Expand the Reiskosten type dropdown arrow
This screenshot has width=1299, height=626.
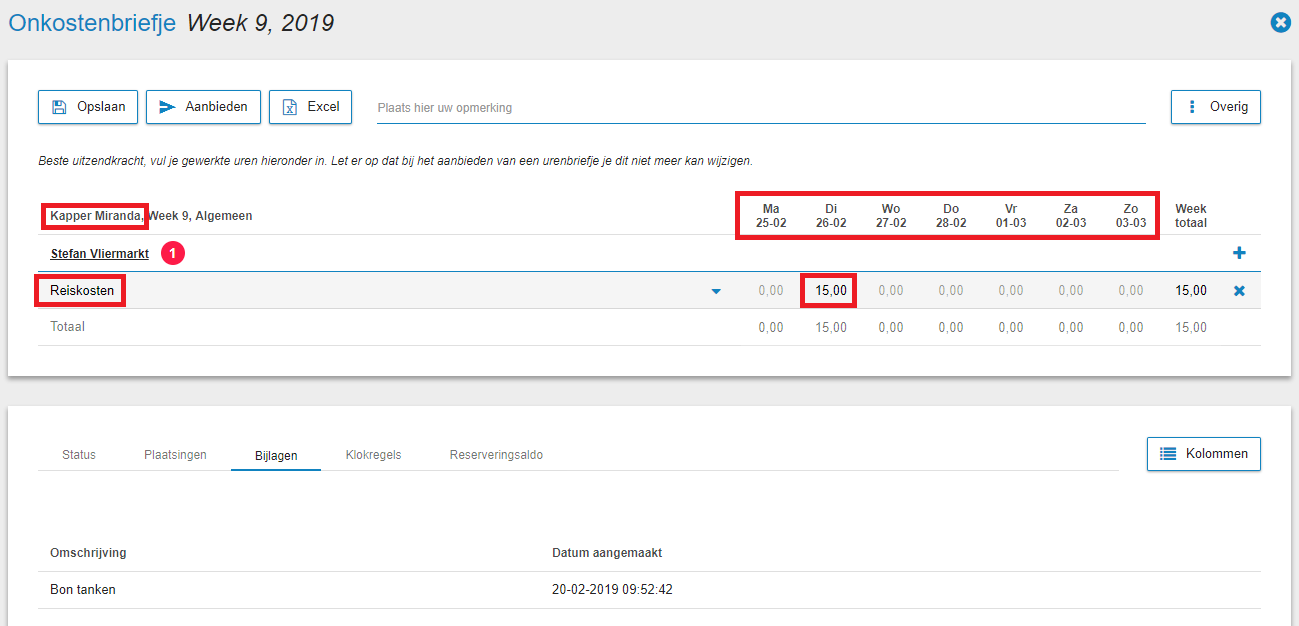(x=716, y=292)
